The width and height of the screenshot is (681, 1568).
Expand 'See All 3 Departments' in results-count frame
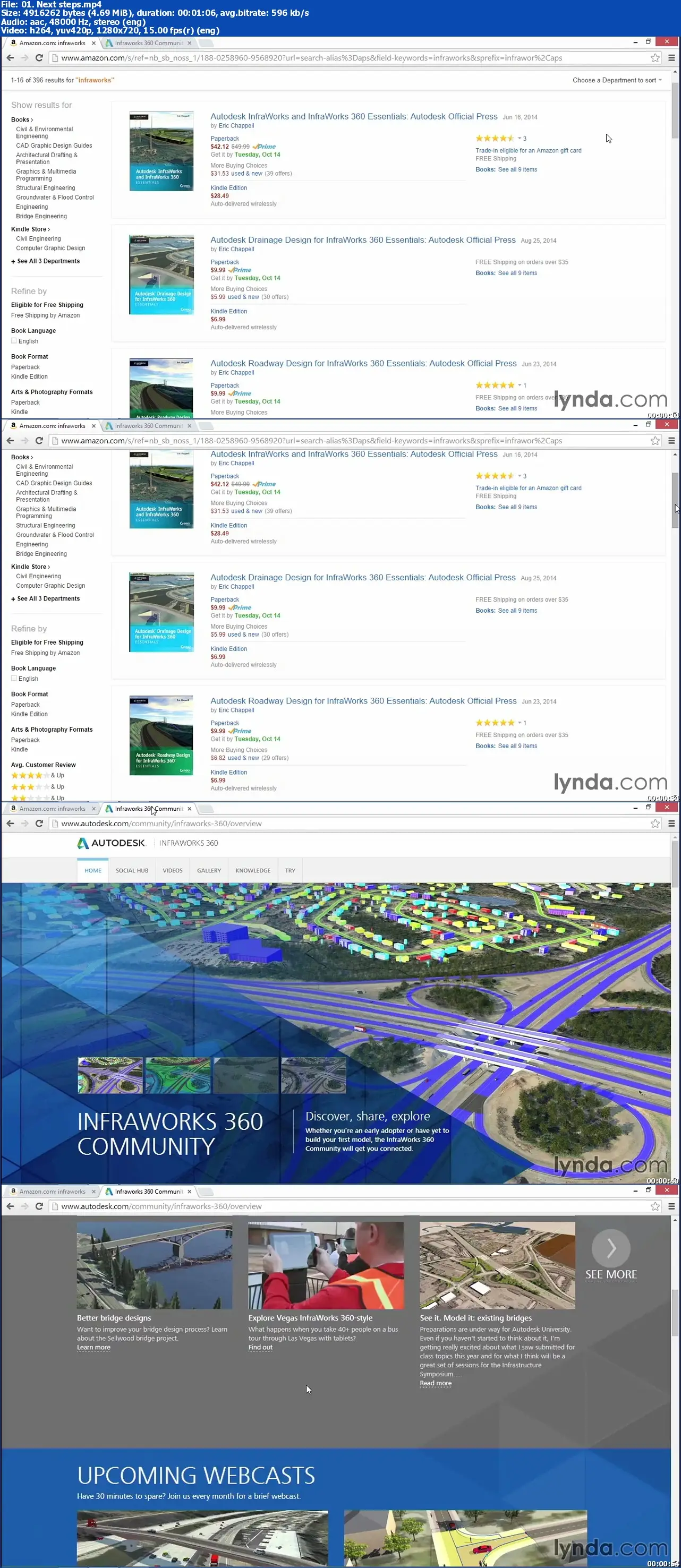coord(45,261)
